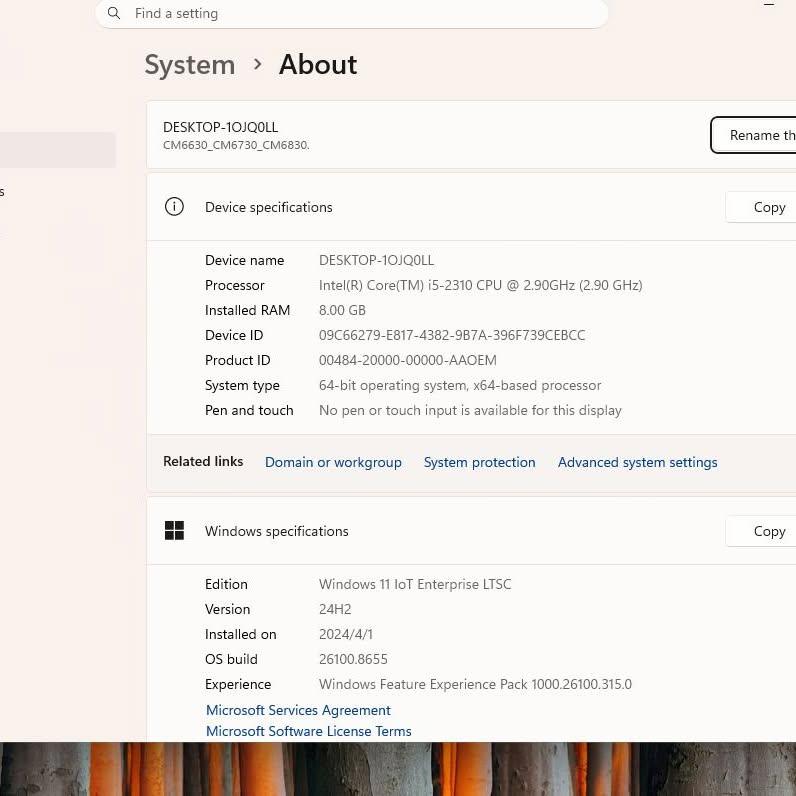The width and height of the screenshot is (796, 796).
Task: Click the Device ID label
Action: (234, 335)
